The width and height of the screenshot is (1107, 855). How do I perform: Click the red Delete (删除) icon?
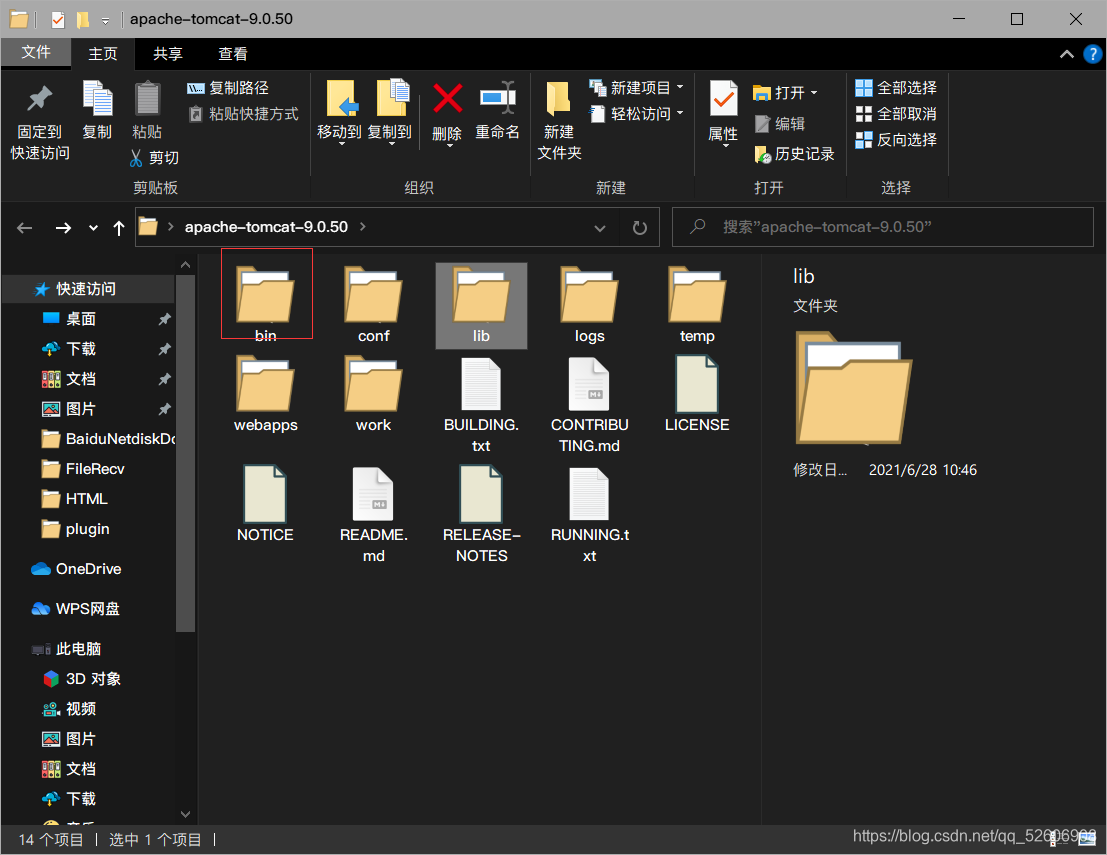coord(448,98)
